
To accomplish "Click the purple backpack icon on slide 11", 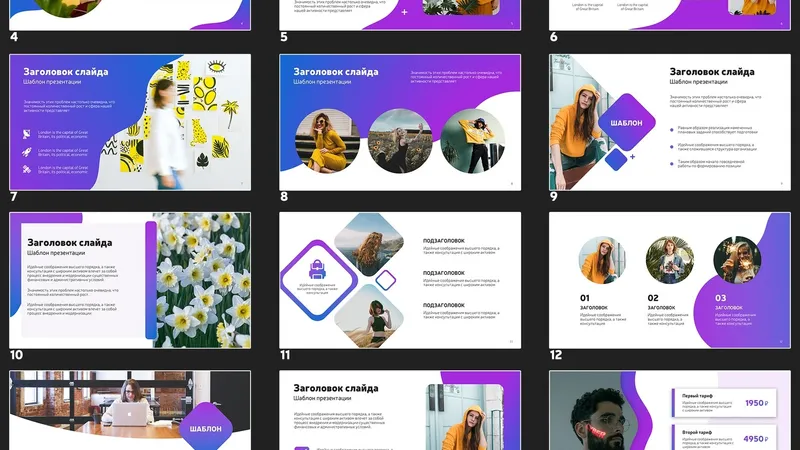I will click(317, 269).
